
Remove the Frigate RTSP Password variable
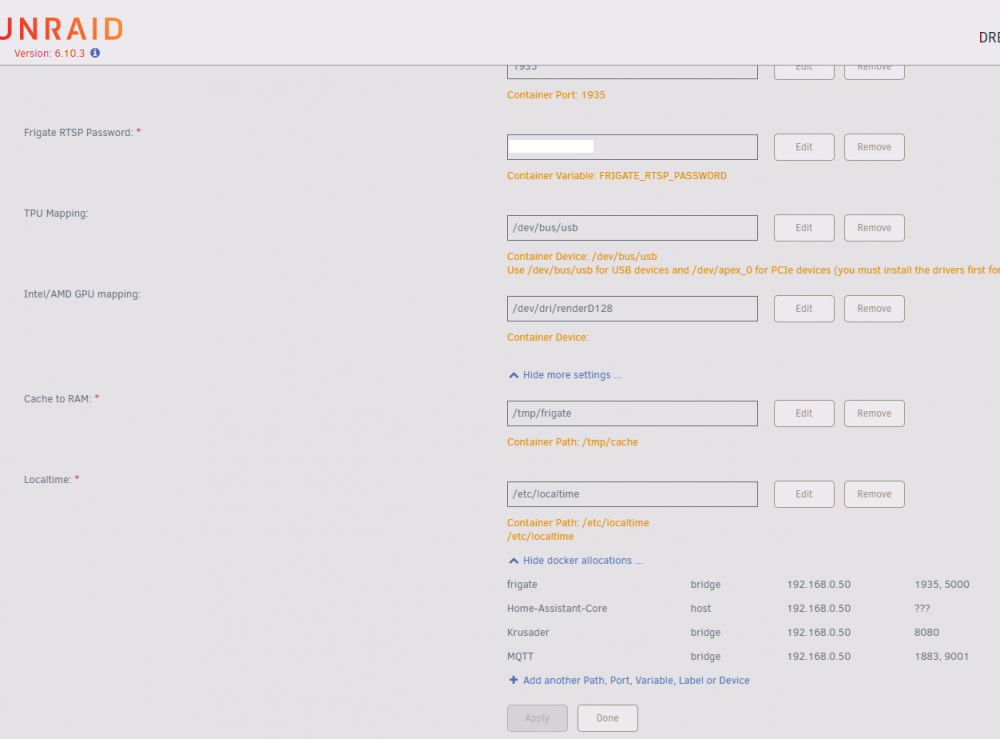click(x=874, y=147)
